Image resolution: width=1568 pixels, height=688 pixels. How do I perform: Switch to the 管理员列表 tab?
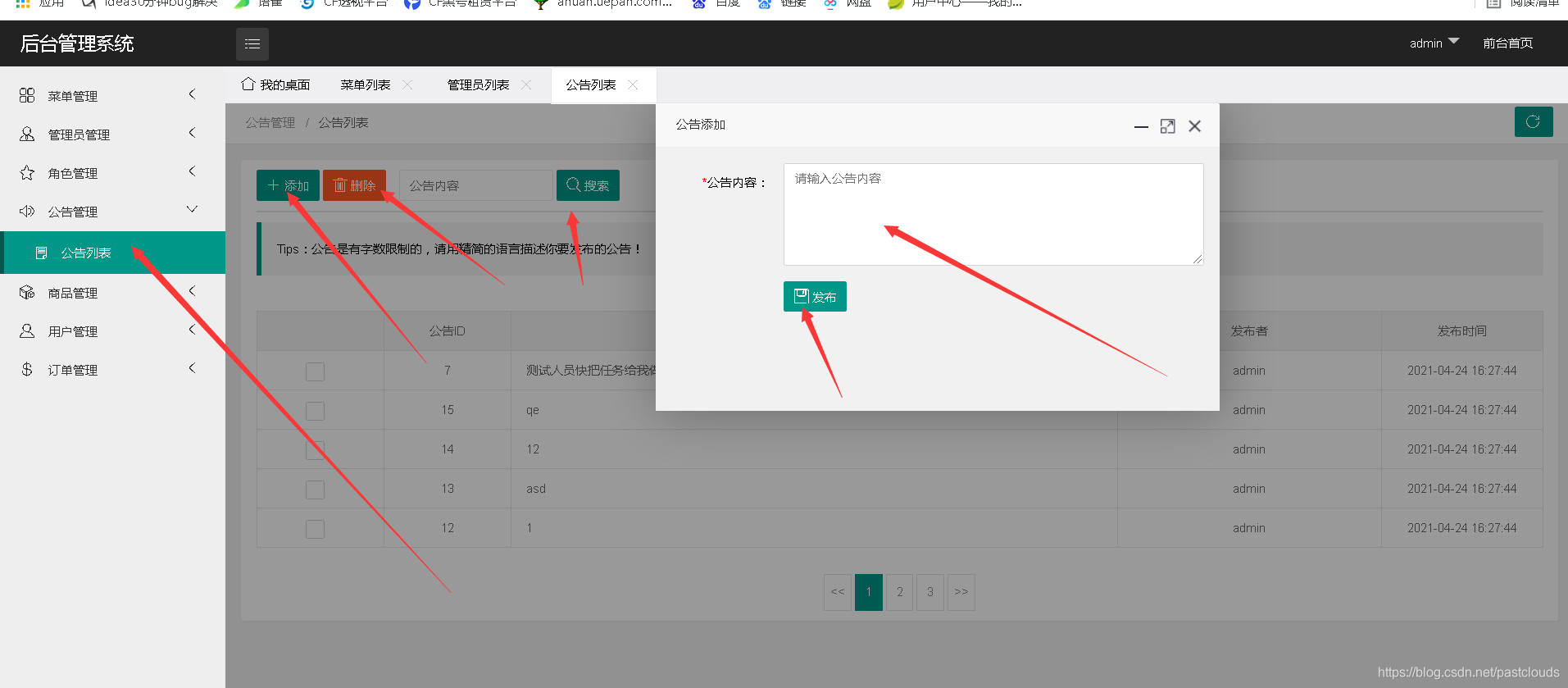[478, 84]
